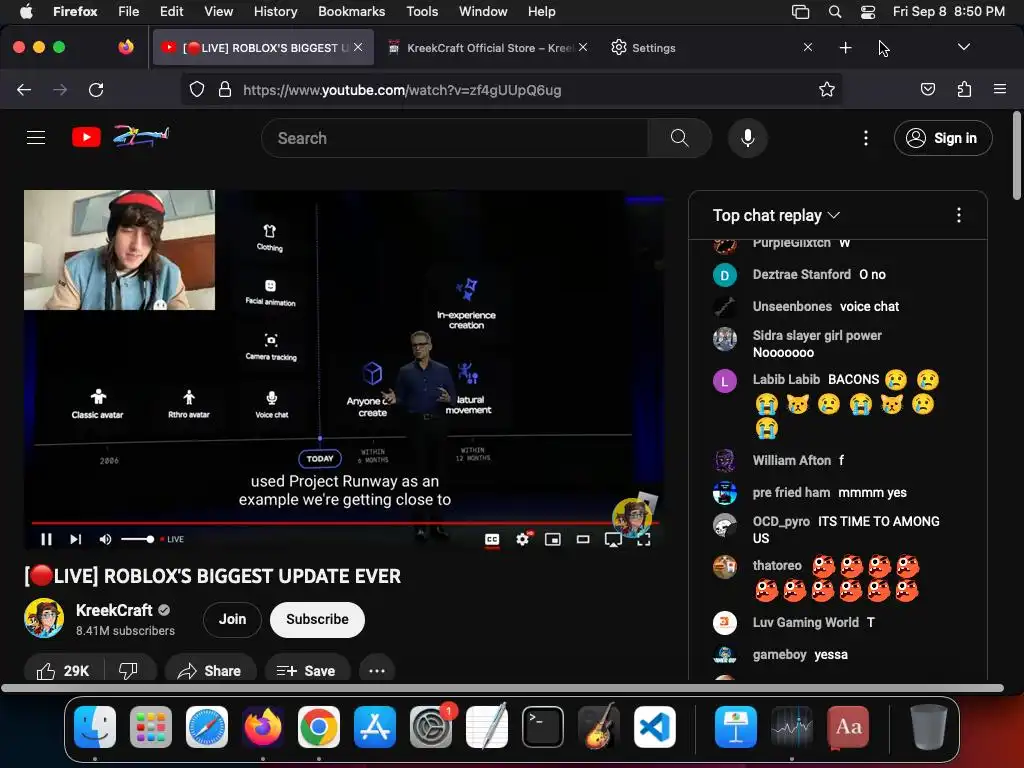Click the YouTube URL address bar
The height and width of the screenshot is (768, 1024).
click(511, 90)
